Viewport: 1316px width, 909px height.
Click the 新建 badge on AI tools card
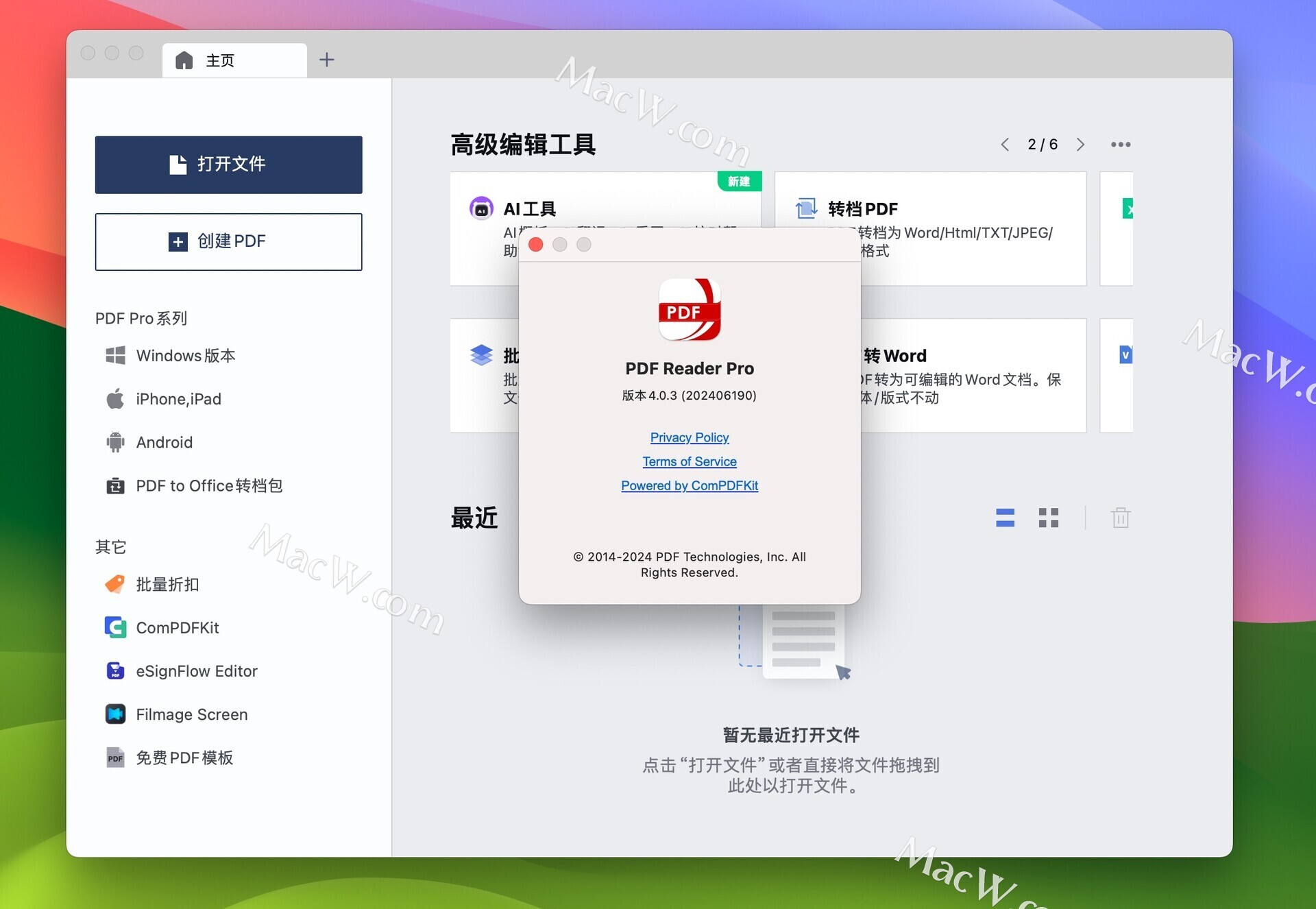(x=739, y=181)
